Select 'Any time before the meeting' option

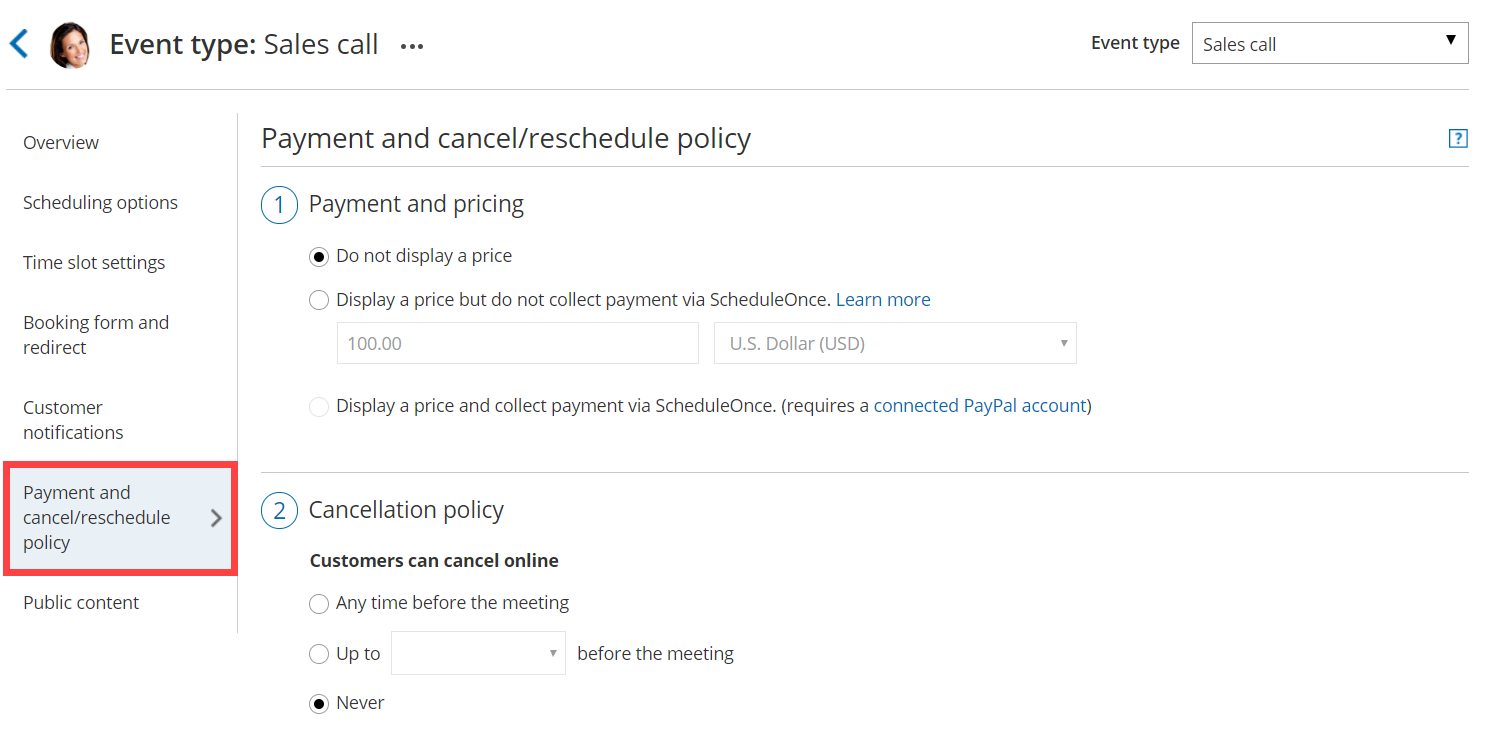pyautogui.click(x=319, y=603)
